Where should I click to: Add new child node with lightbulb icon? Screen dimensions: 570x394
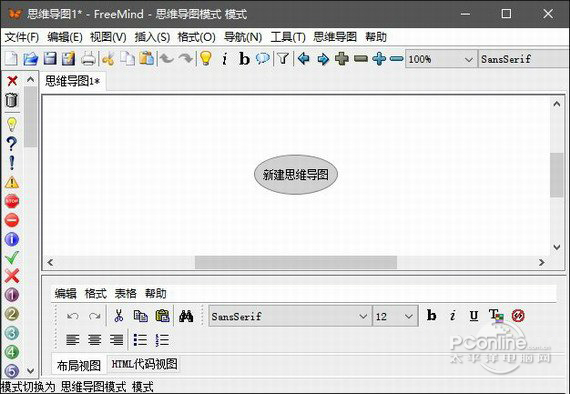[206, 59]
